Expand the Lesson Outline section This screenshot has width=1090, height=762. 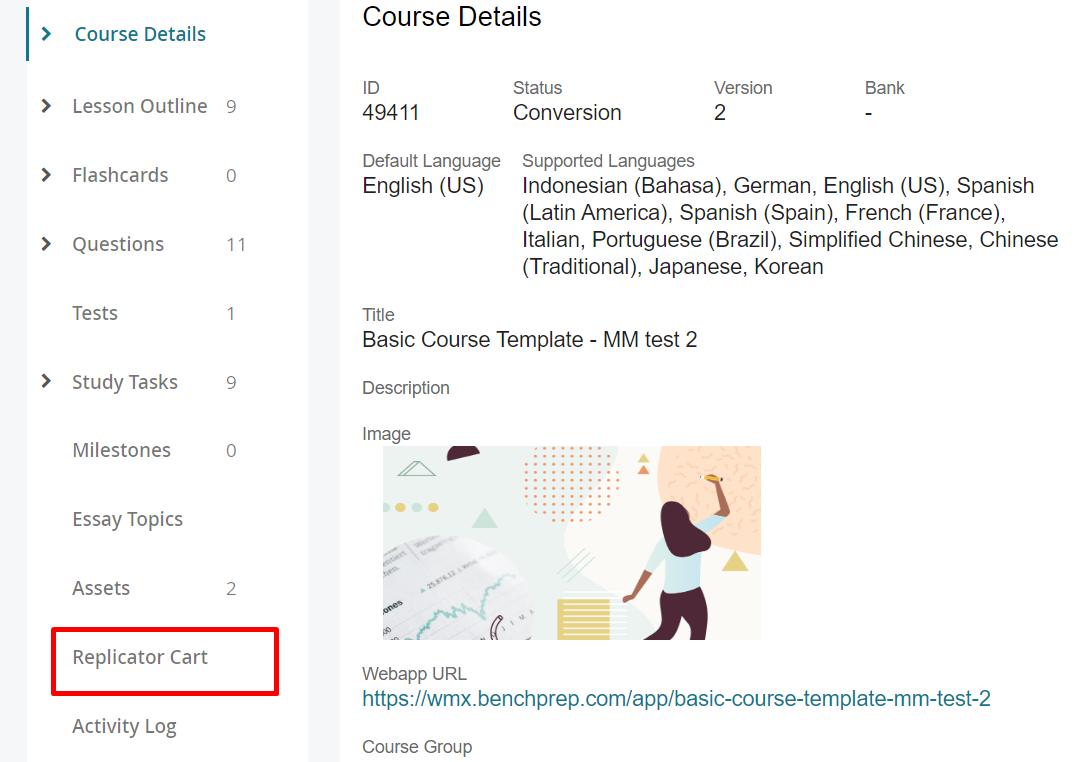coord(45,105)
